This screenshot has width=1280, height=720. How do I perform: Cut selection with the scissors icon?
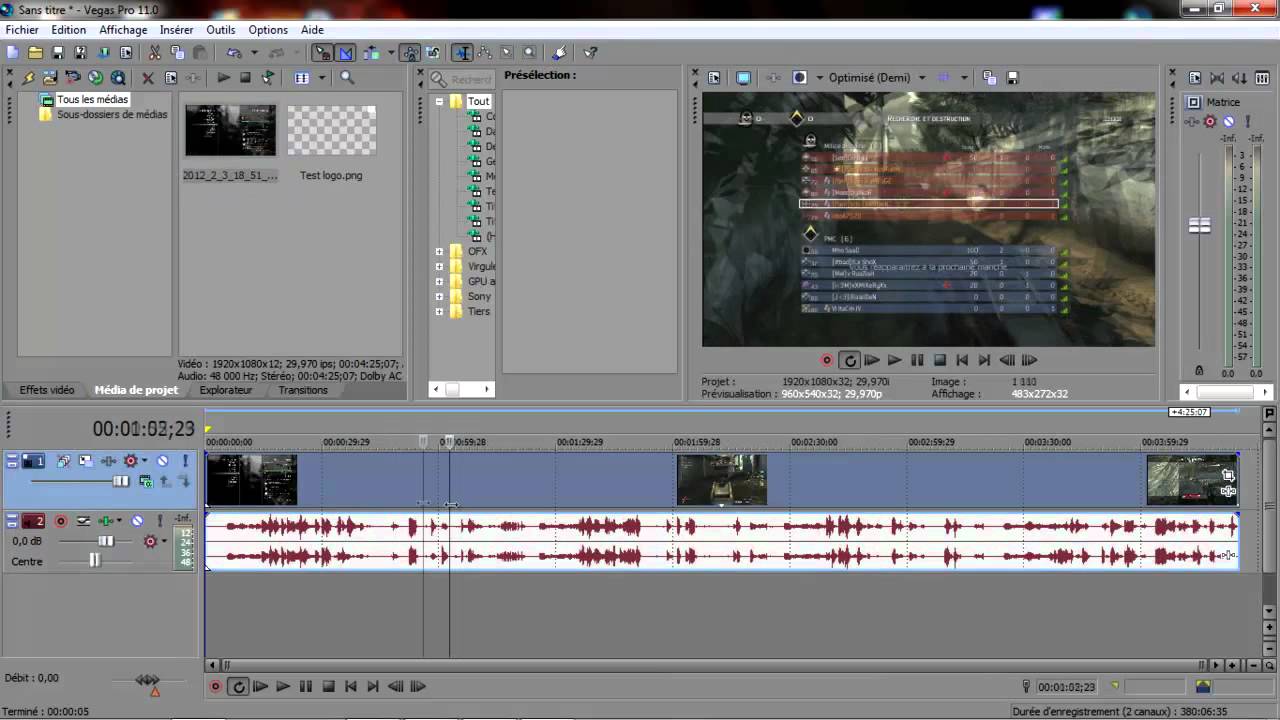click(155, 52)
